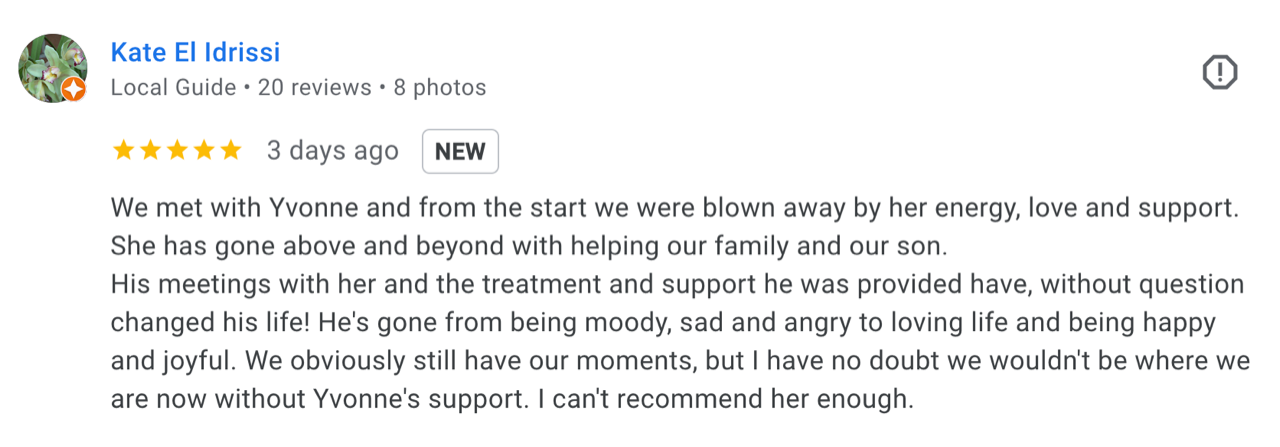Click the first star in the rating
The width and height of the screenshot is (1280, 447).
coord(123,151)
